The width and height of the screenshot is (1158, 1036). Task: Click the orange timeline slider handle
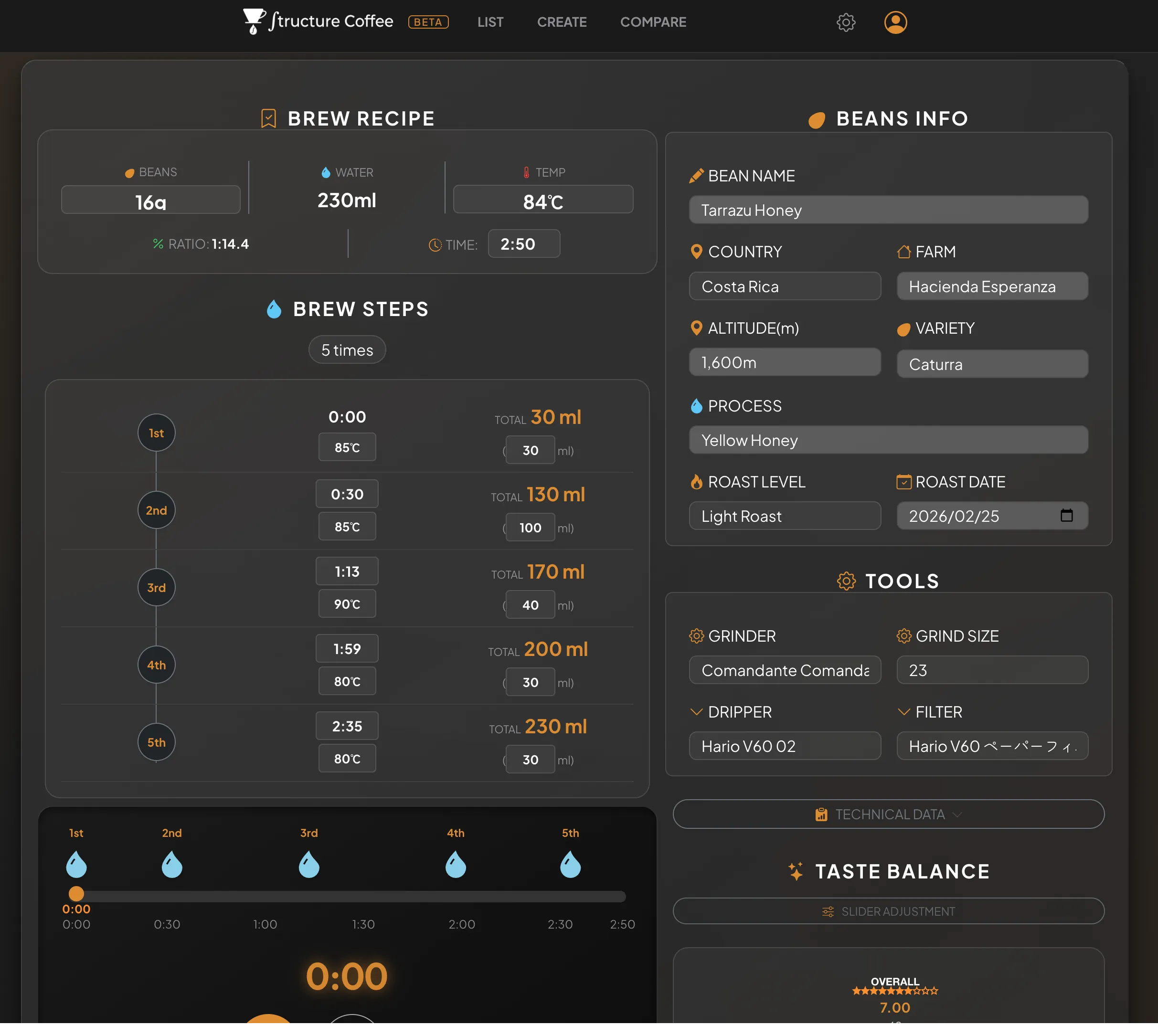click(76, 893)
